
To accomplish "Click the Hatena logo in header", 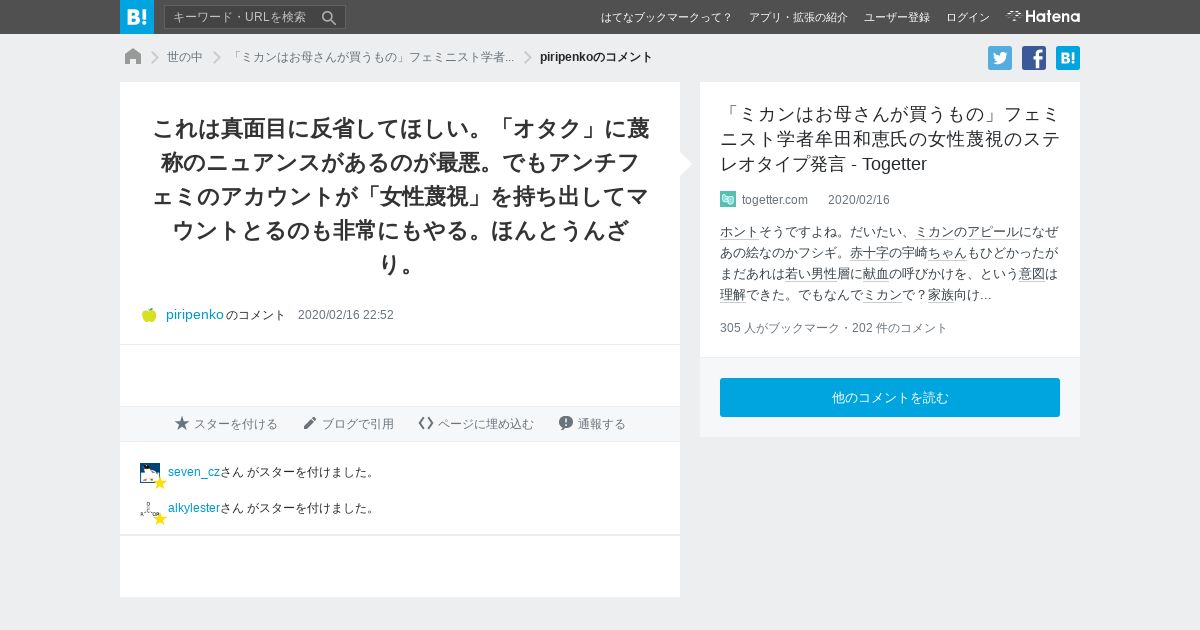I will [1043, 17].
